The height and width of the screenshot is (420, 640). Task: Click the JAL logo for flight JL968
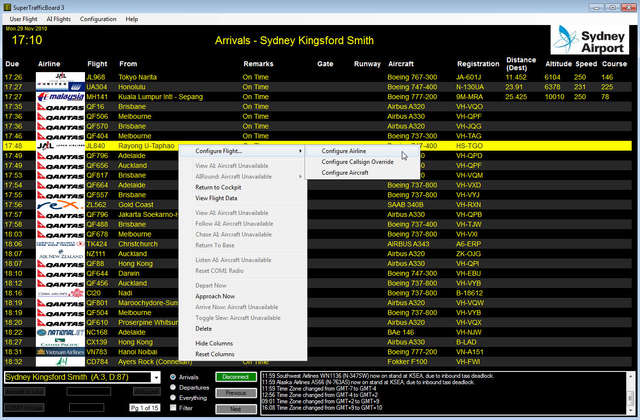[x=60, y=77]
